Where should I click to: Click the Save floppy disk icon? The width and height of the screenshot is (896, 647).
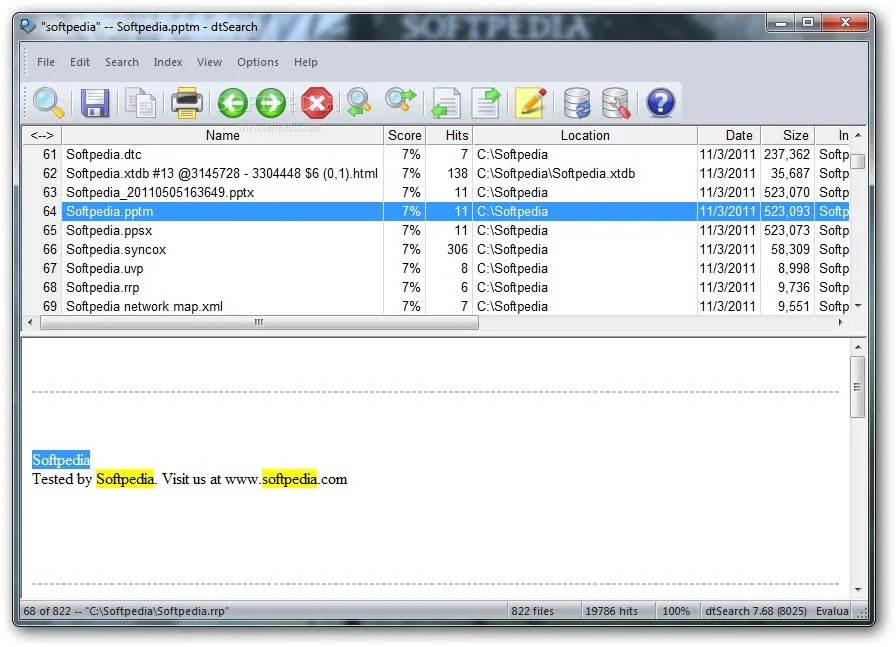point(95,103)
